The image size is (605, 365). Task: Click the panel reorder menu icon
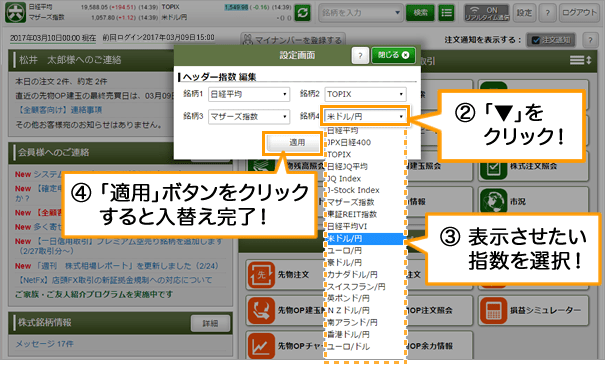(x=580, y=60)
